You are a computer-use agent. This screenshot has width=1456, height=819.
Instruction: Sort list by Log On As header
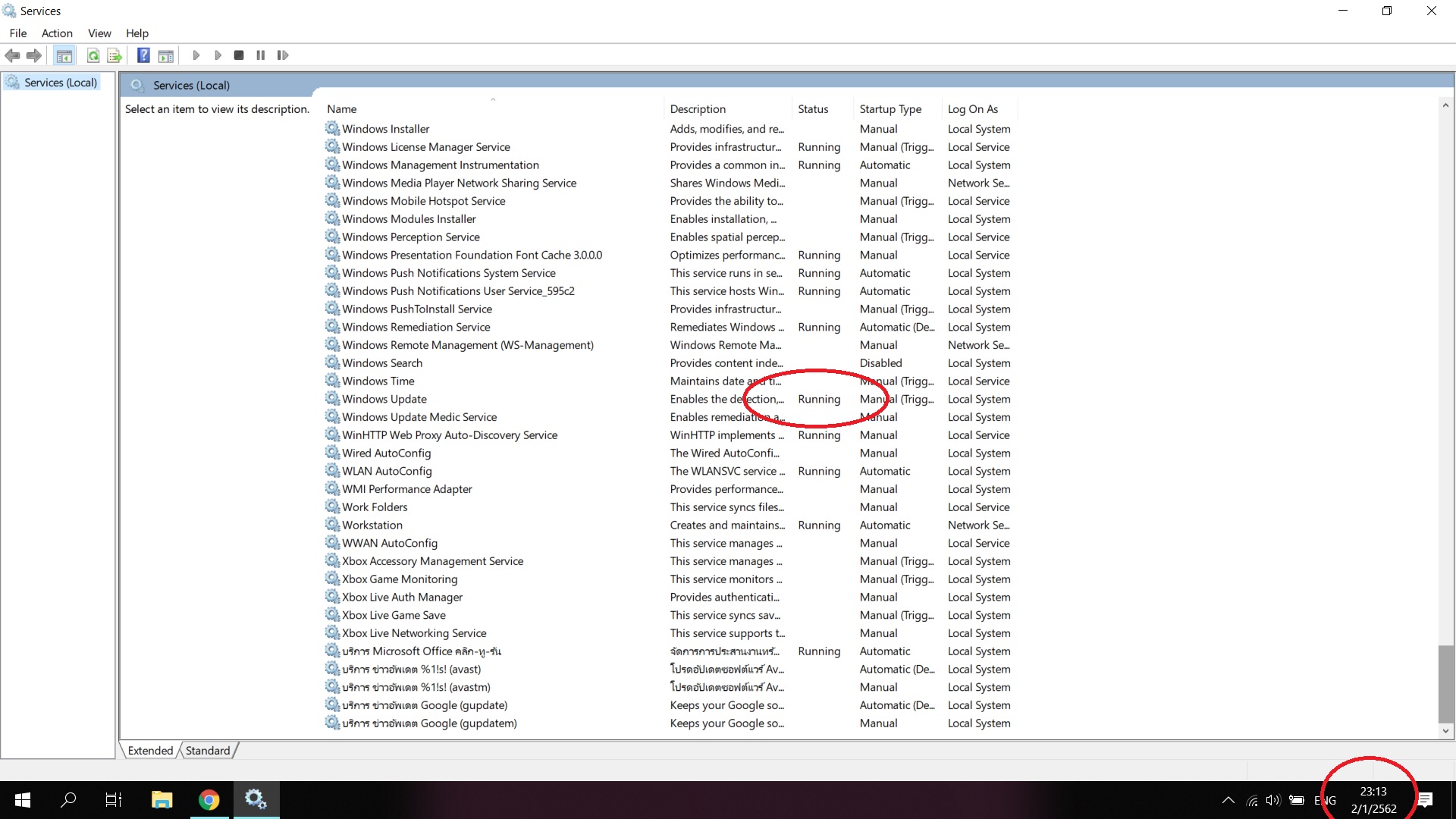[x=979, y=109]
